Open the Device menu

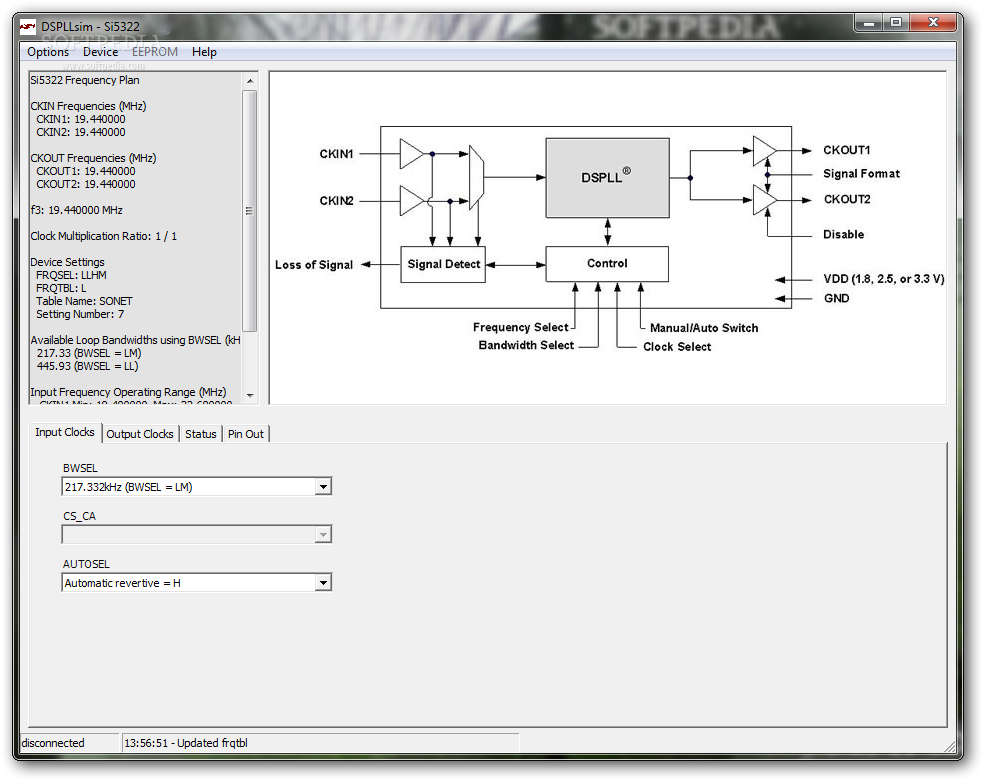[x=100, y=52]
